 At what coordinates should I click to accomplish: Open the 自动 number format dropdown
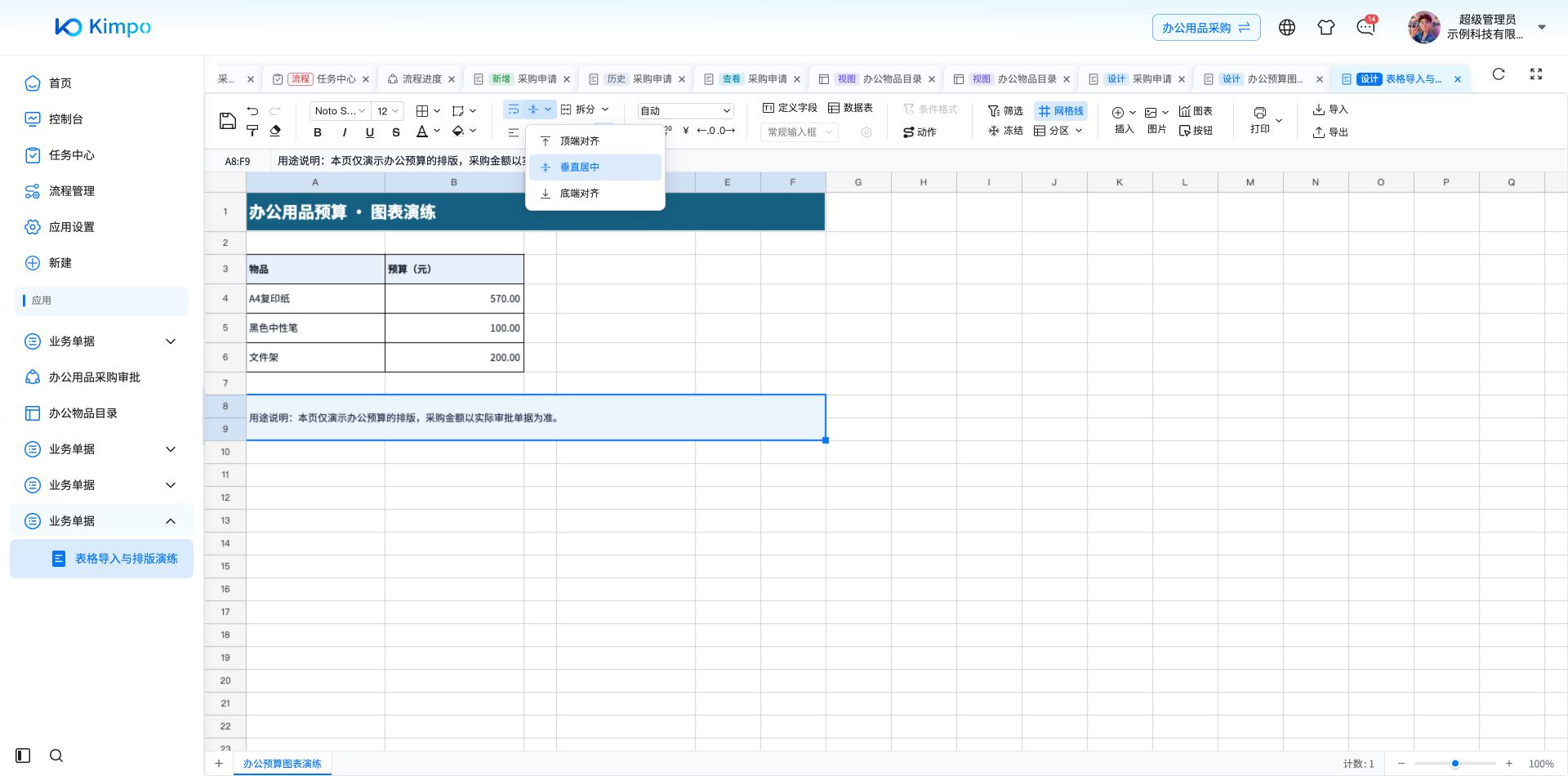tap(685, 111)
